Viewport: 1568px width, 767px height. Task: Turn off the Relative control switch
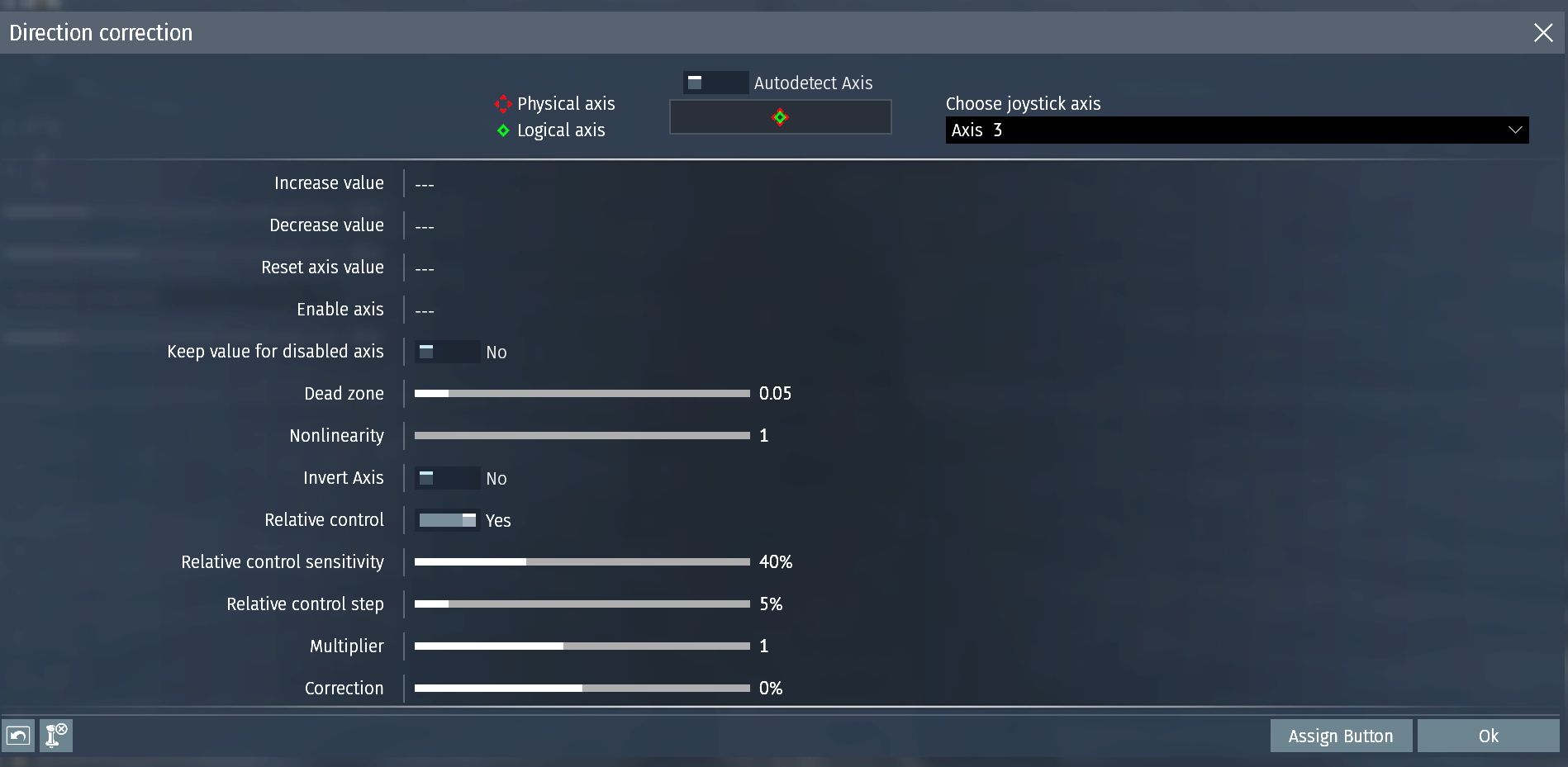(447, 520)
